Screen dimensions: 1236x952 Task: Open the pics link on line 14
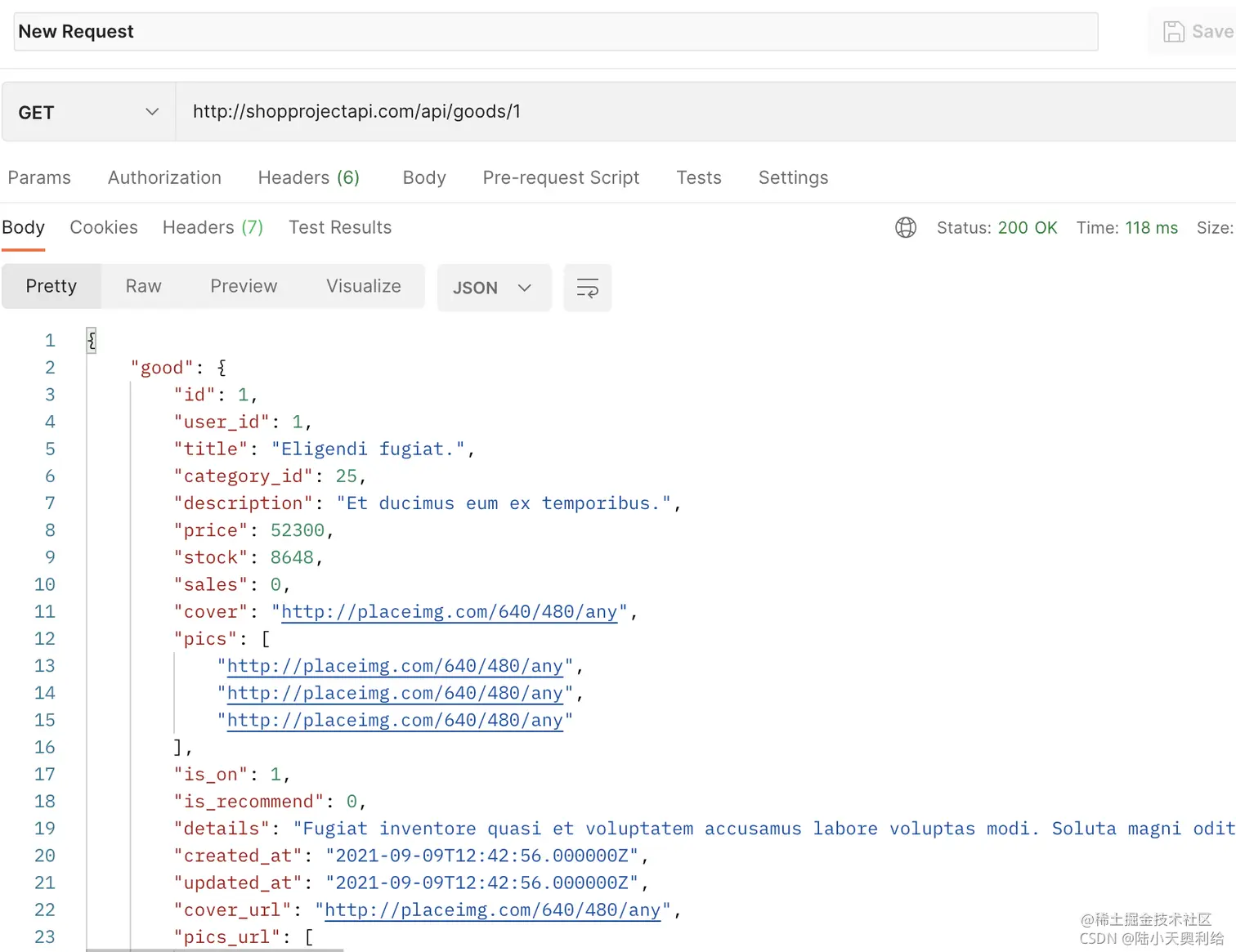pos(395,693)
